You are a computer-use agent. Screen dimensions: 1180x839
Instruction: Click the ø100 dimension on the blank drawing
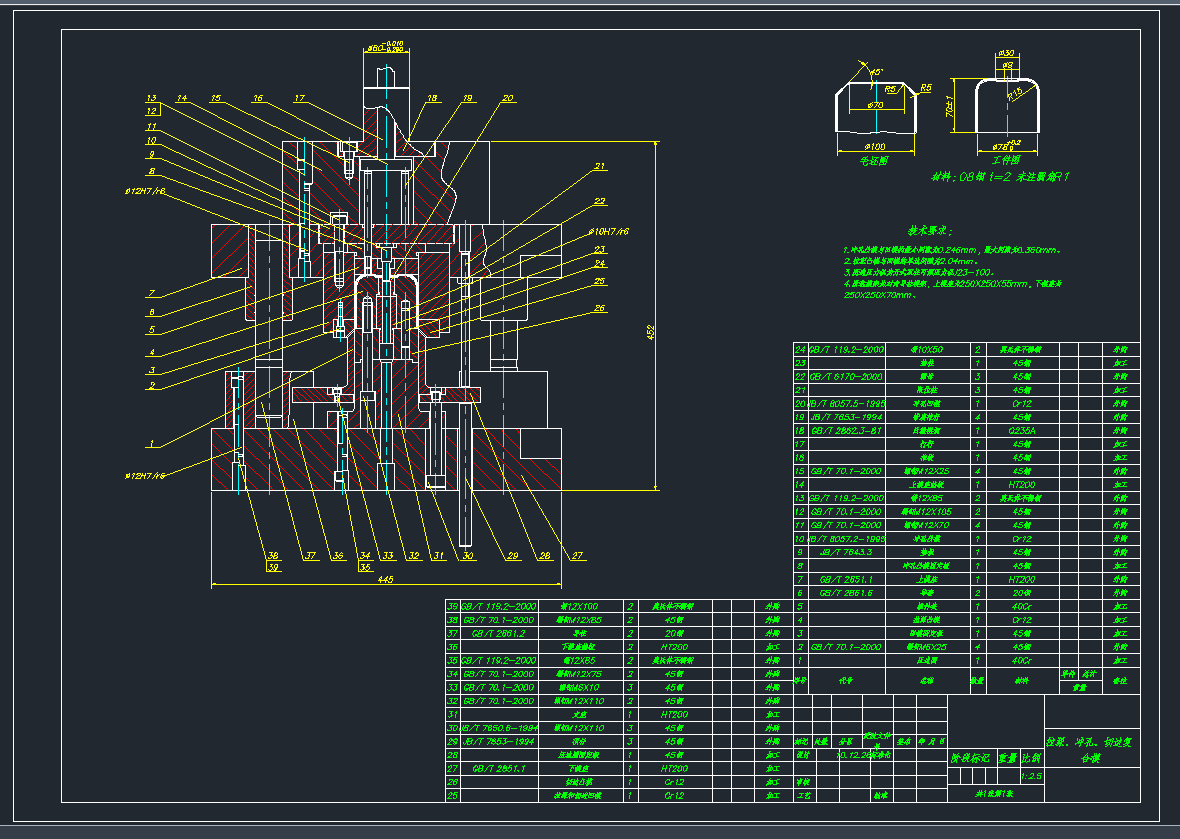[x=873, y=147]
